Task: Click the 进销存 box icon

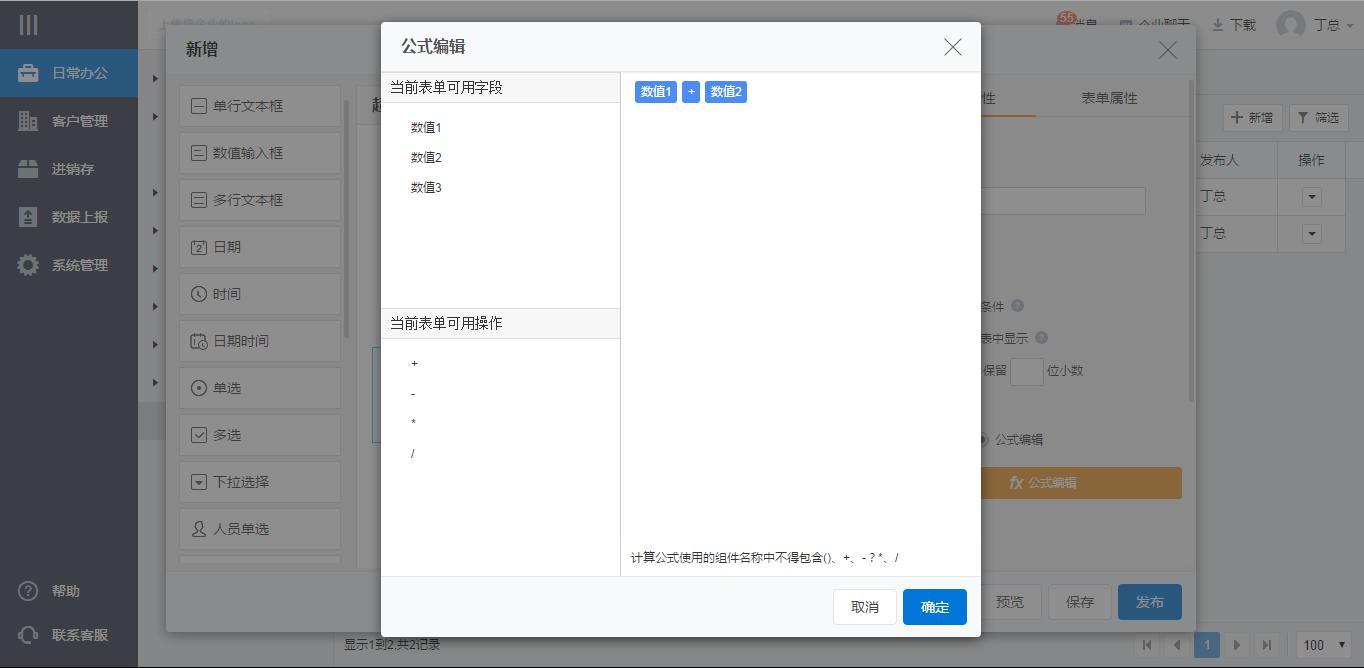Action: pos(28,169)
